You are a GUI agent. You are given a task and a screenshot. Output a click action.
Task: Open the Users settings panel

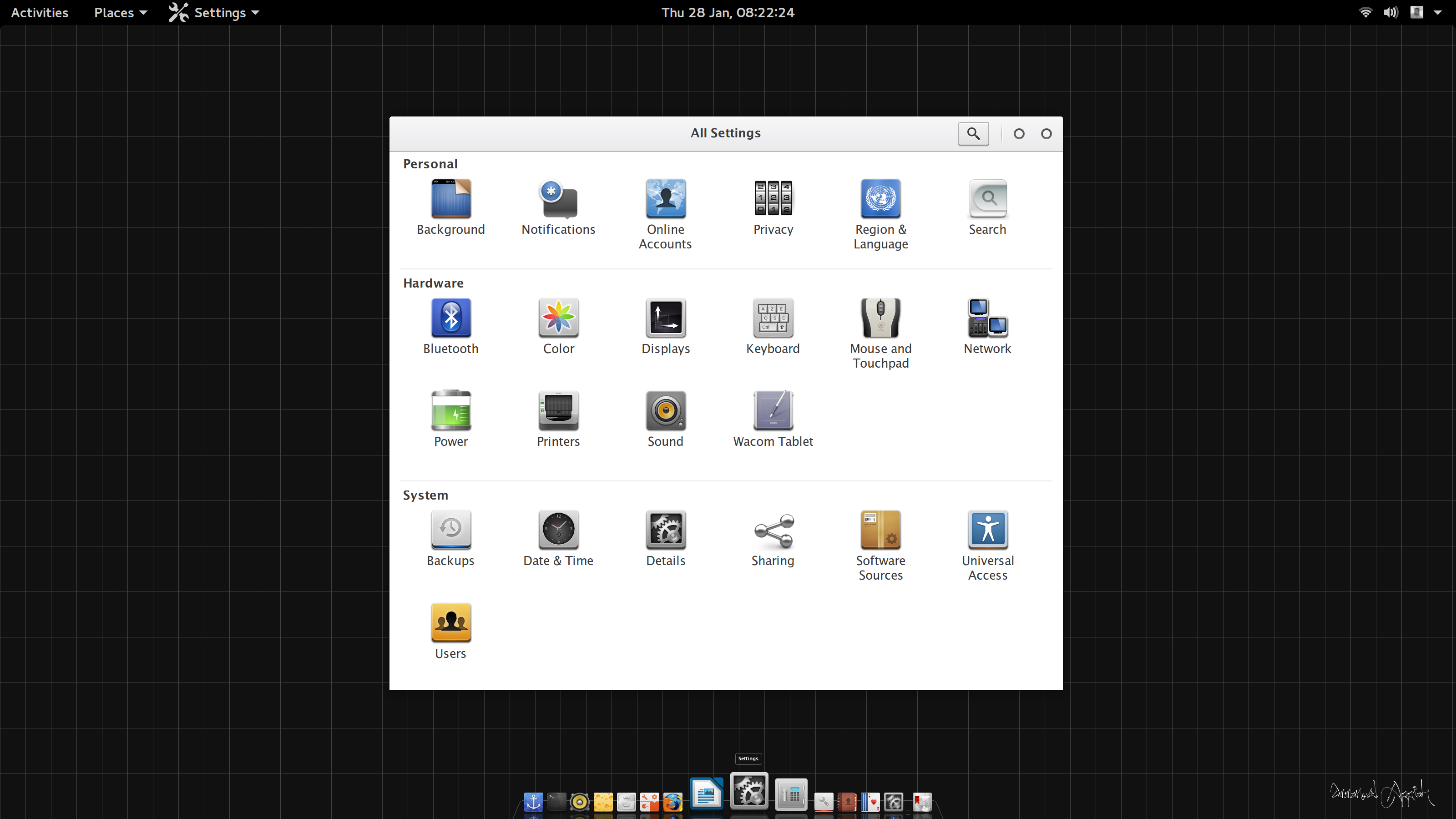[x=450, y=632]
